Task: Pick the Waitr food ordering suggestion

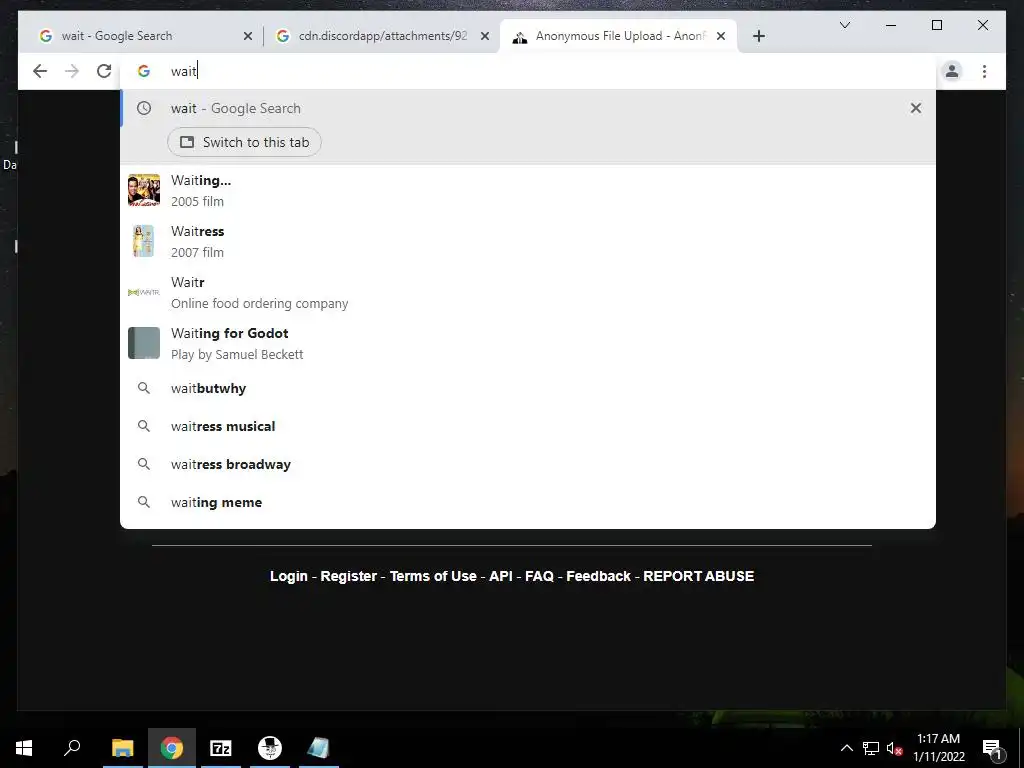Action: (528, 293)
